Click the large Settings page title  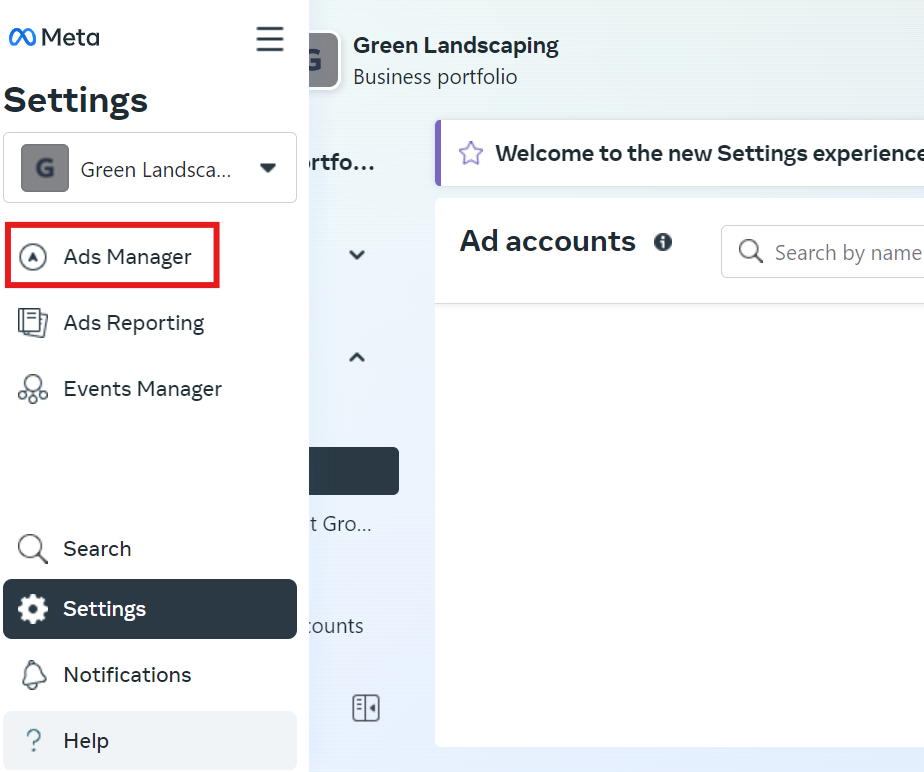75,100
